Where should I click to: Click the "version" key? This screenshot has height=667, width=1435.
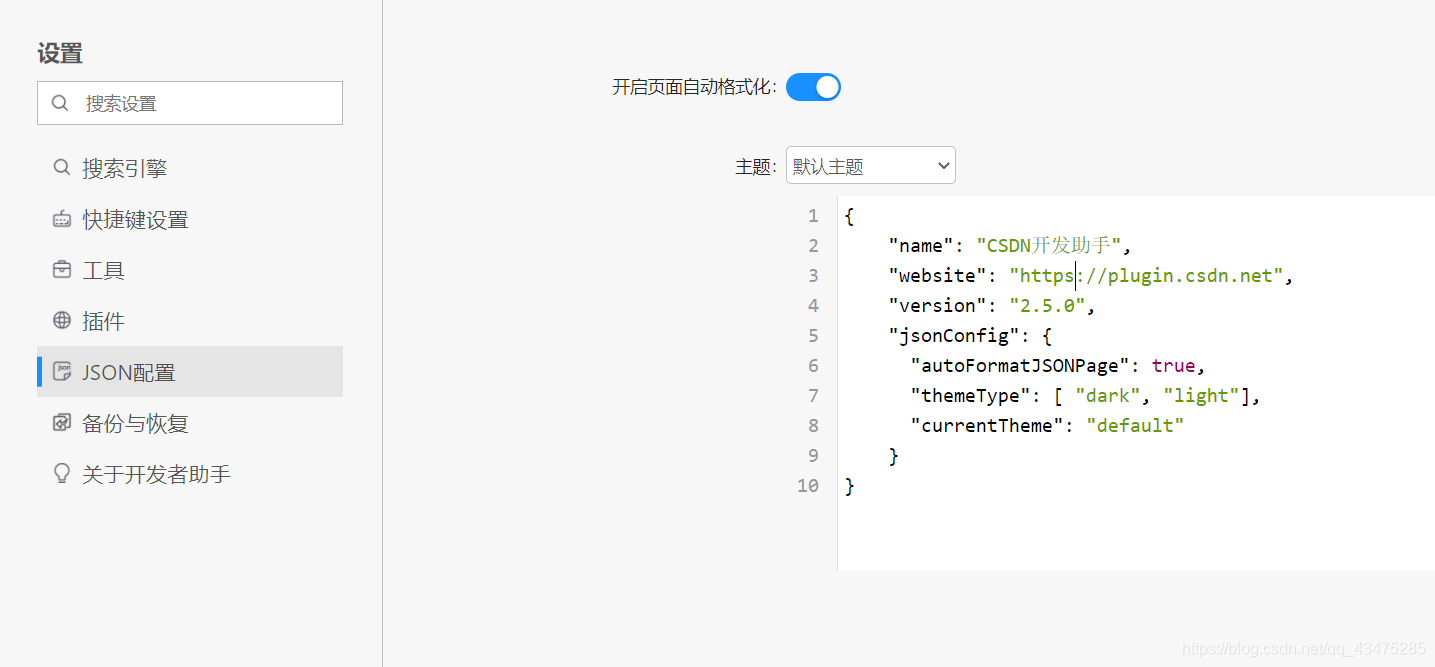[x=937, y=306]
